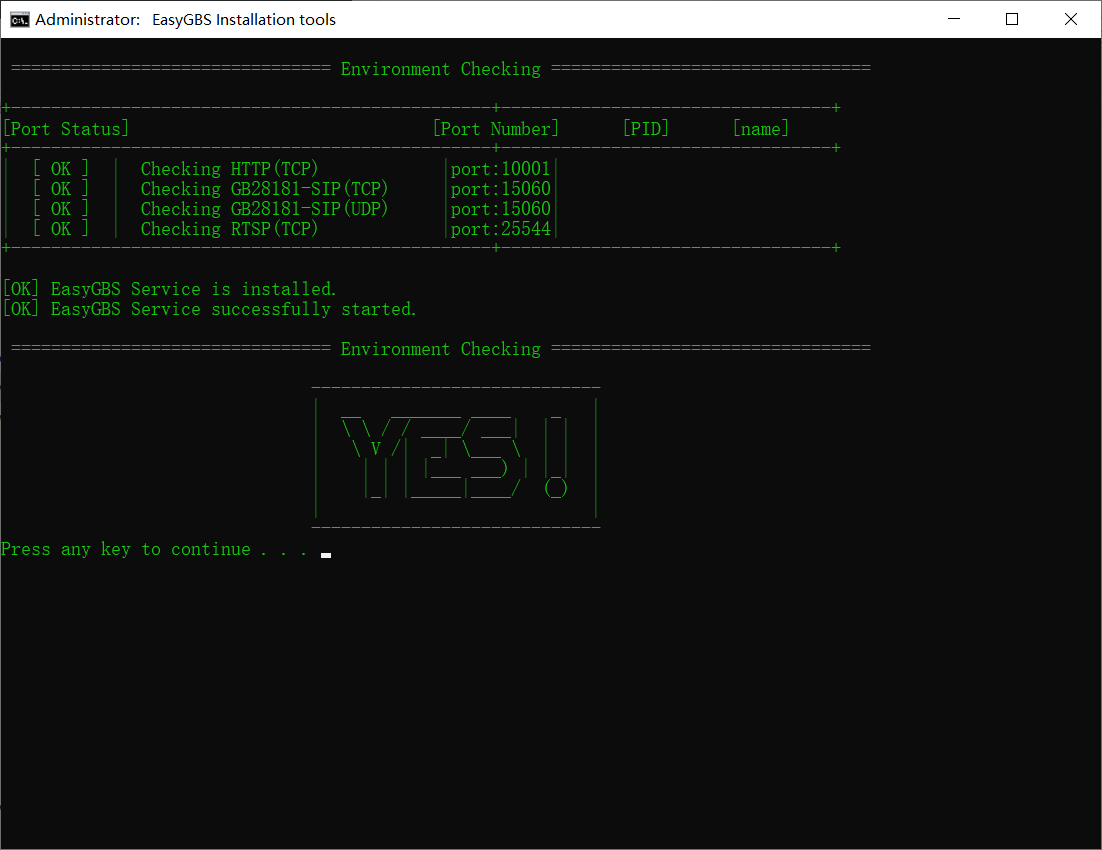
Task: Select the [name] column header
Action: [x=760, y=129]
